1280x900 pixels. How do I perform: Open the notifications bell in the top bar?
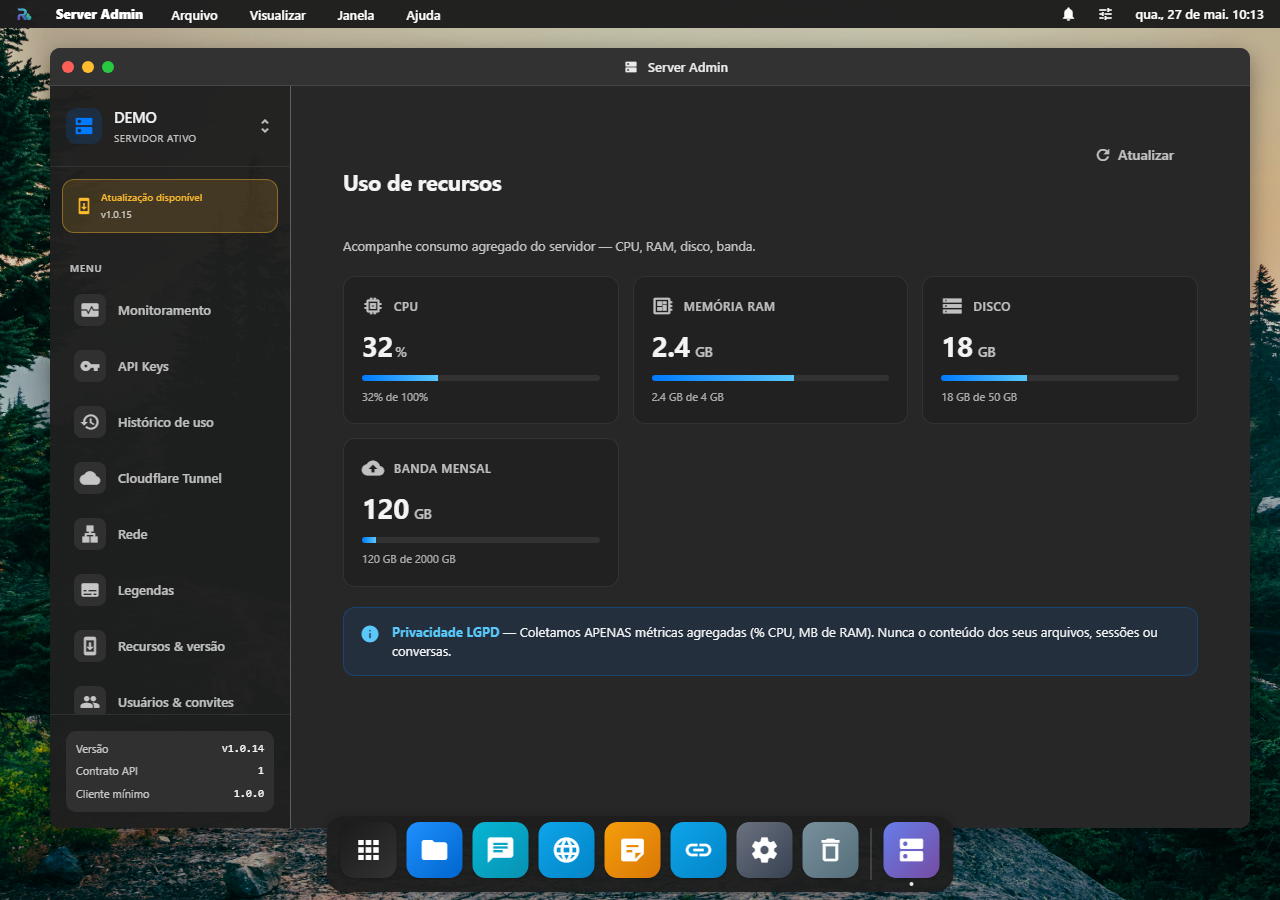click(1068, 14)
